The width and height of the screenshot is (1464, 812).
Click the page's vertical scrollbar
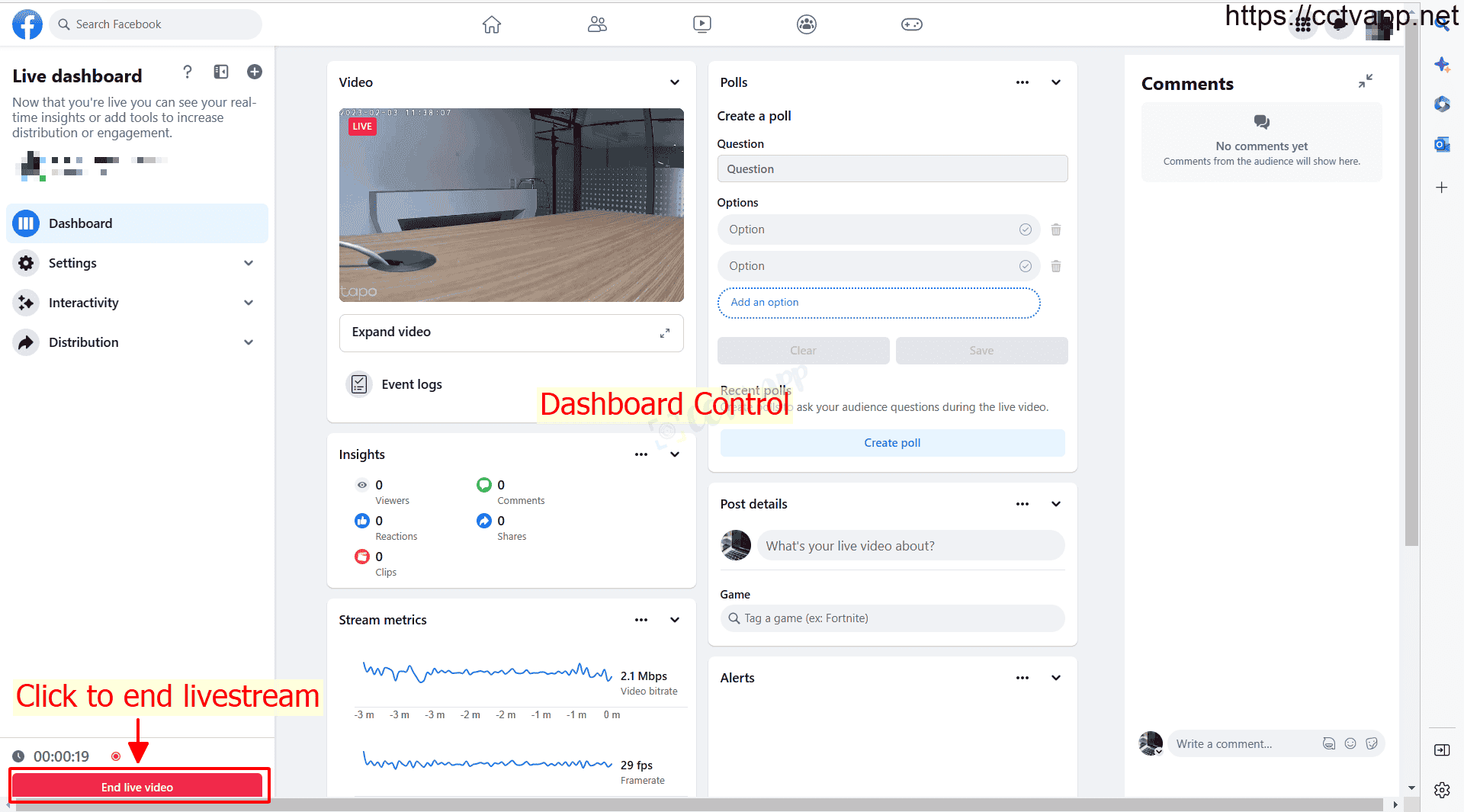[x=1411, y=305]
